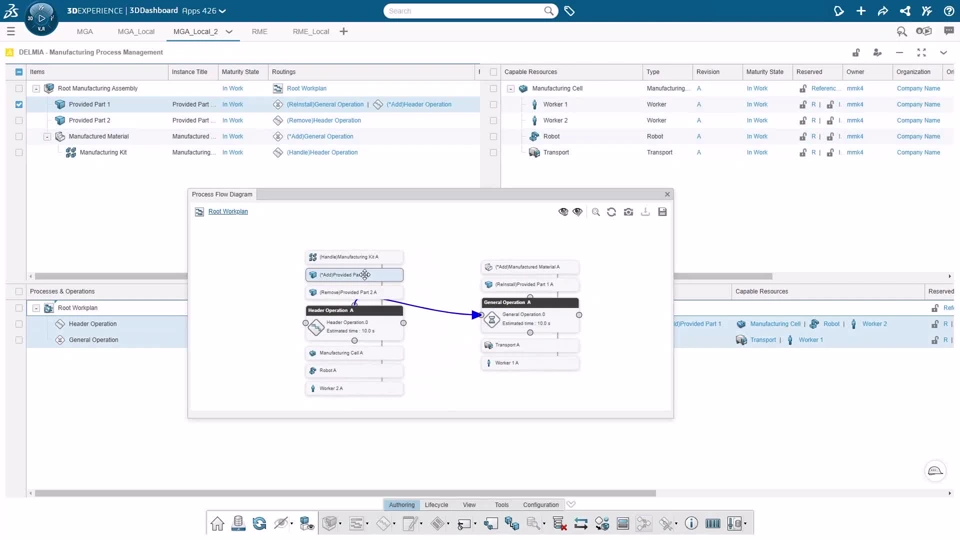Screen dimensions: 960x540
Task: Toggle the first eye icon in diagram toolbar
Action: (x=563, y=212)
